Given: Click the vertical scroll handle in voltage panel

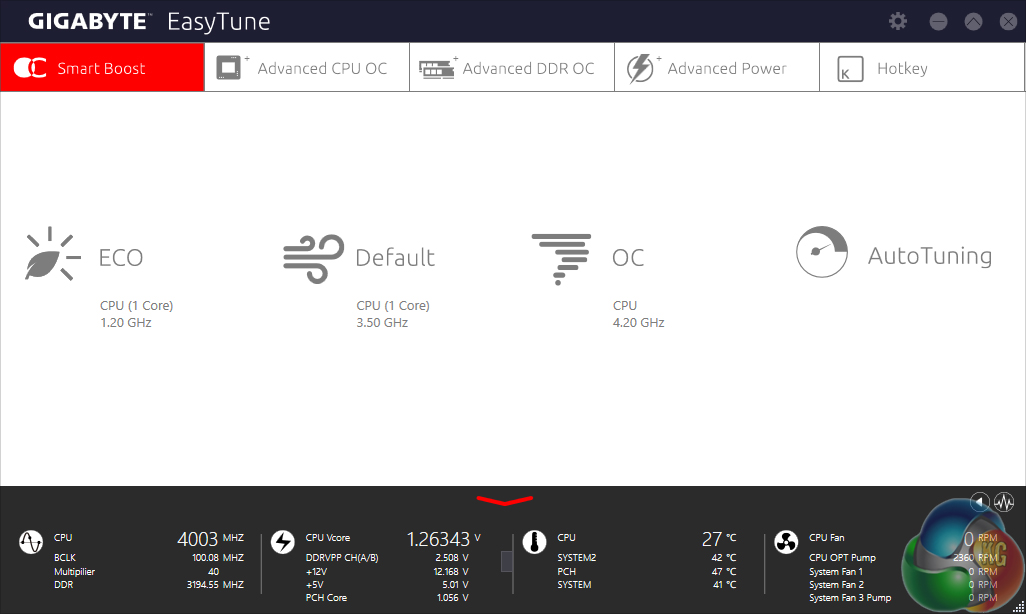Looking at the screenshot, I should click(x=506, y=561).
